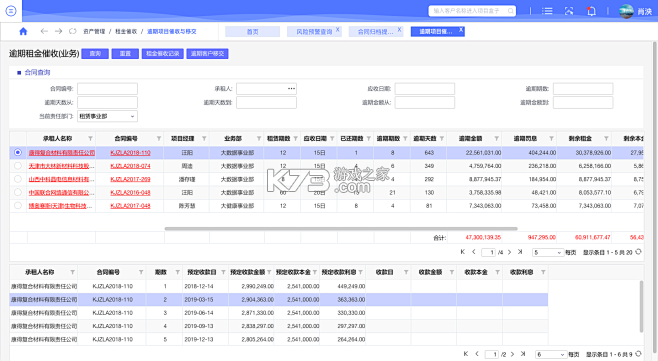Focus the 合同编号 query input field
Viewport: 658px width, 361px height.
107,89
